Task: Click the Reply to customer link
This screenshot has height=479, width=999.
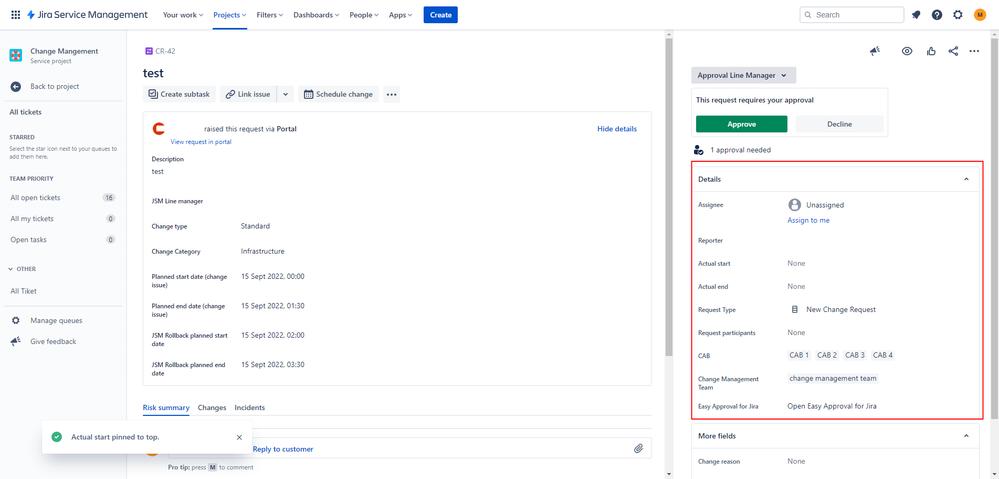Action: pyautogui.click(x=283, y=449)
